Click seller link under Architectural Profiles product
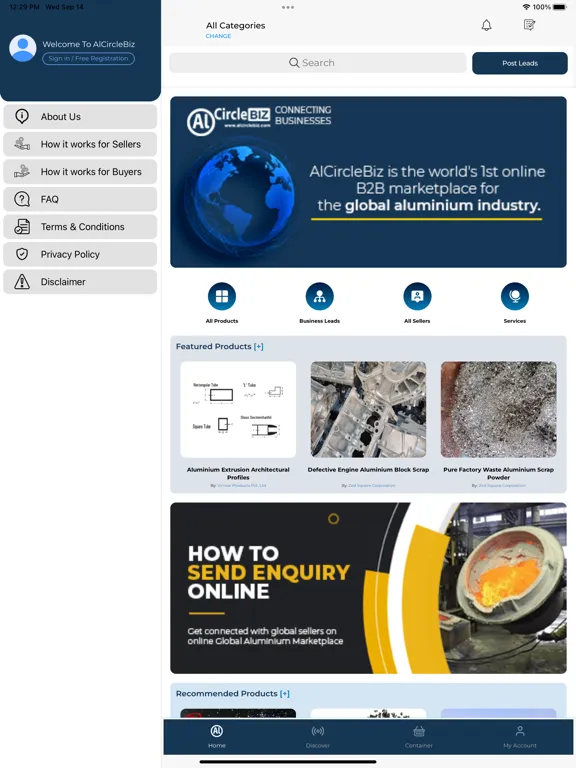This screenshot has width=576, height=768. 241,485
